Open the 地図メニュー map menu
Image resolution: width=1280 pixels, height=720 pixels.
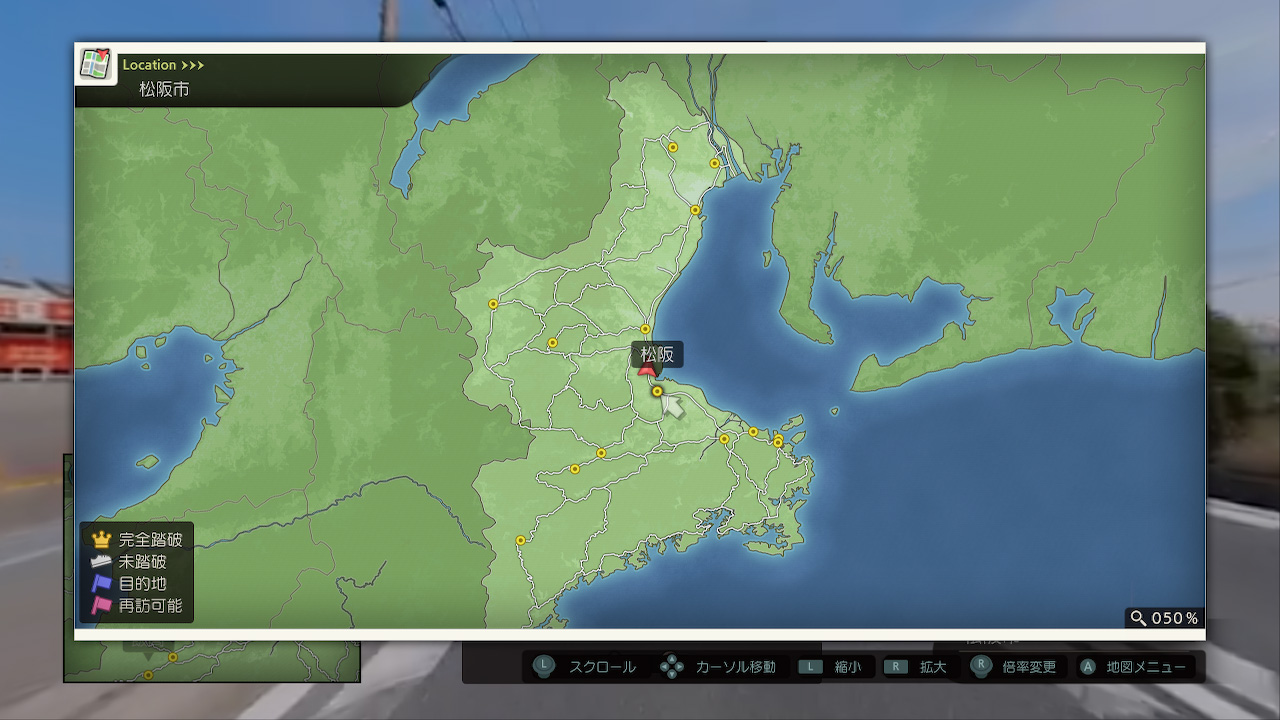(x=1146, y=667)
